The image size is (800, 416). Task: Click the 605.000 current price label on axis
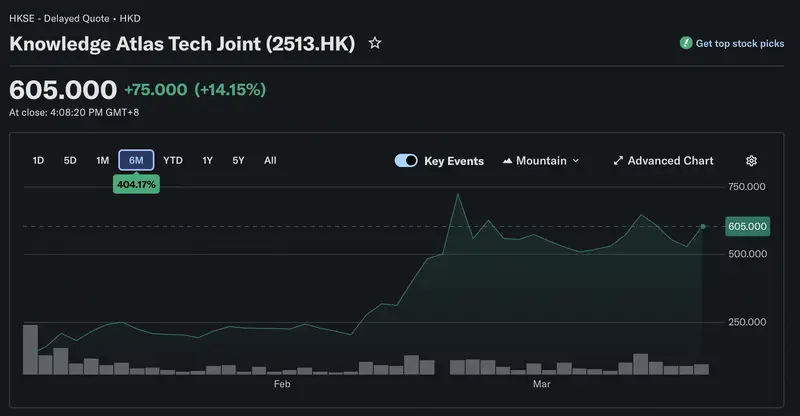pos(748,226)
